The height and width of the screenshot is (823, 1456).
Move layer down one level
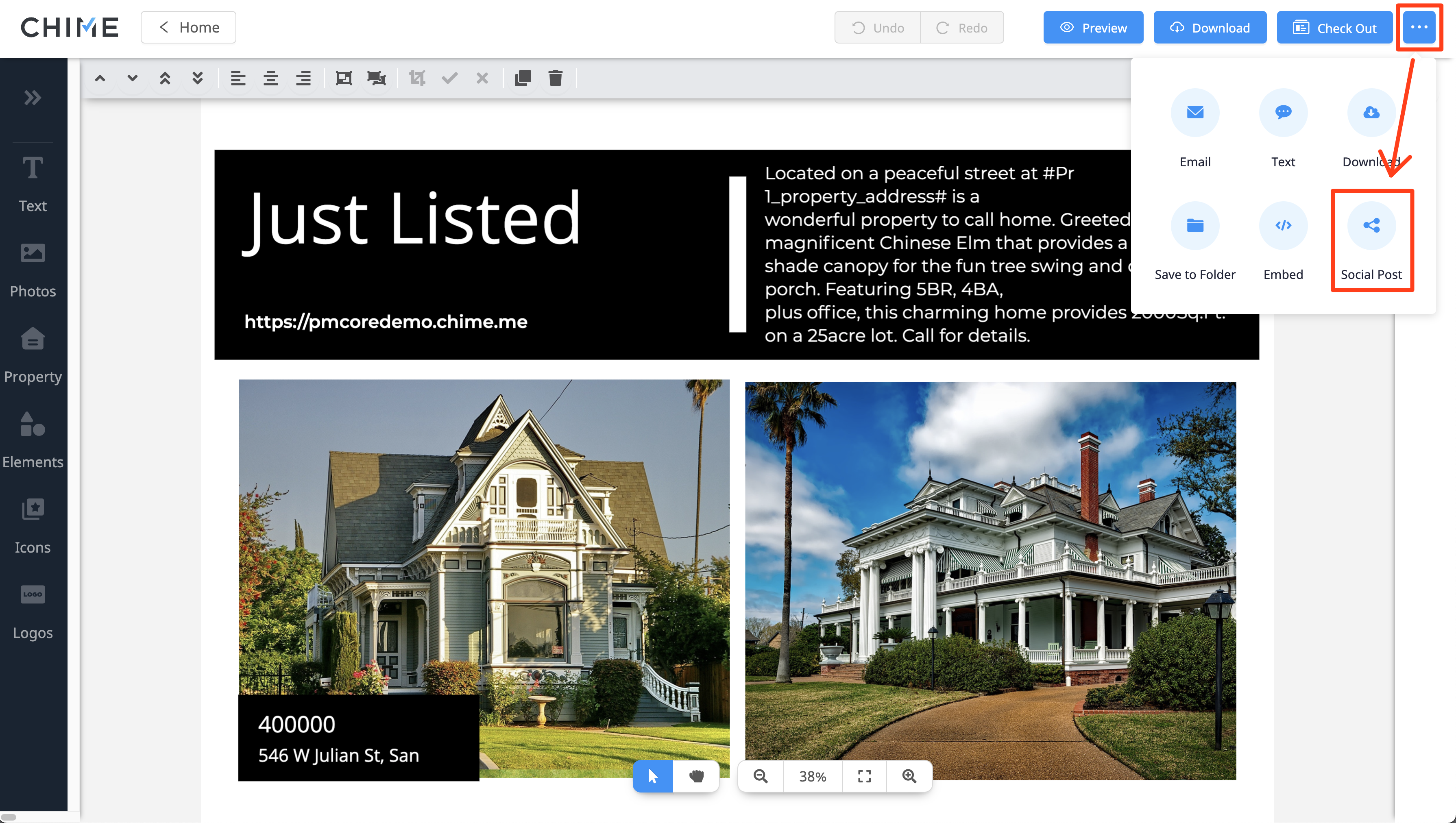(132, 78)
